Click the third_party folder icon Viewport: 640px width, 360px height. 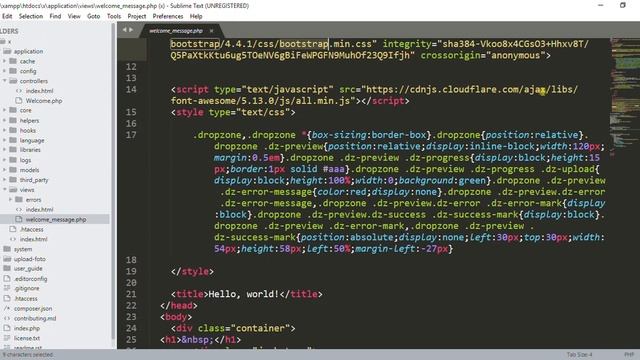(13, 180)
